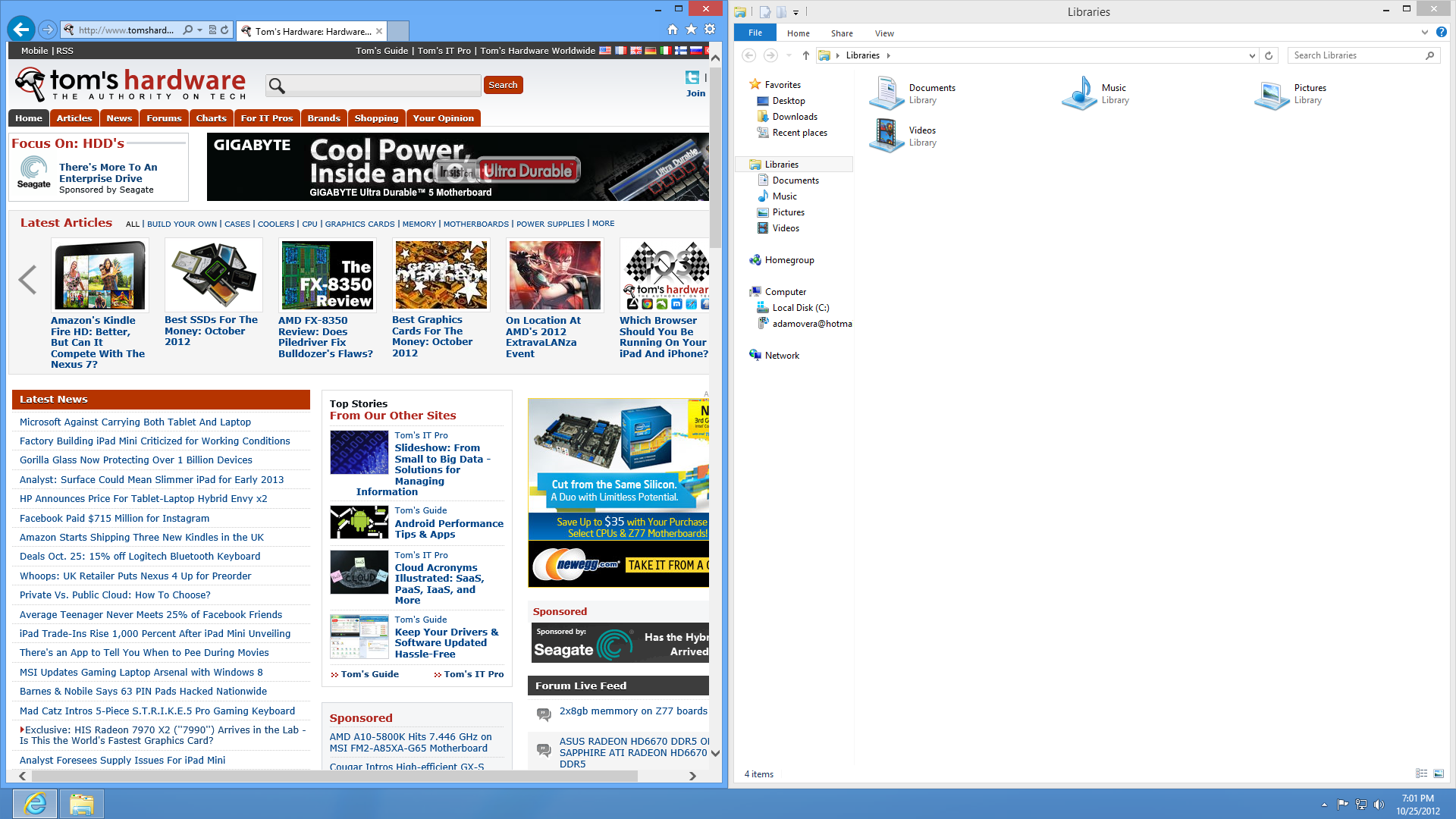
Task: Open Amazon's Kindle Fire HD article thumbnail
Action: click(x=100, y=275)
